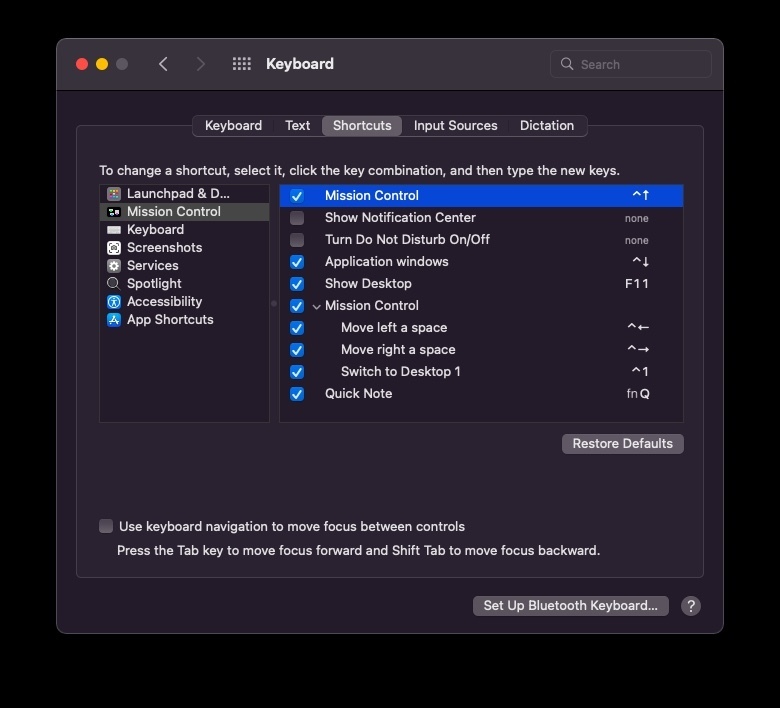Viewport: 780px width, 708px height.
Task: Uncheck Switch to Desktop 1 shortcut
Action: coord(297,372)
